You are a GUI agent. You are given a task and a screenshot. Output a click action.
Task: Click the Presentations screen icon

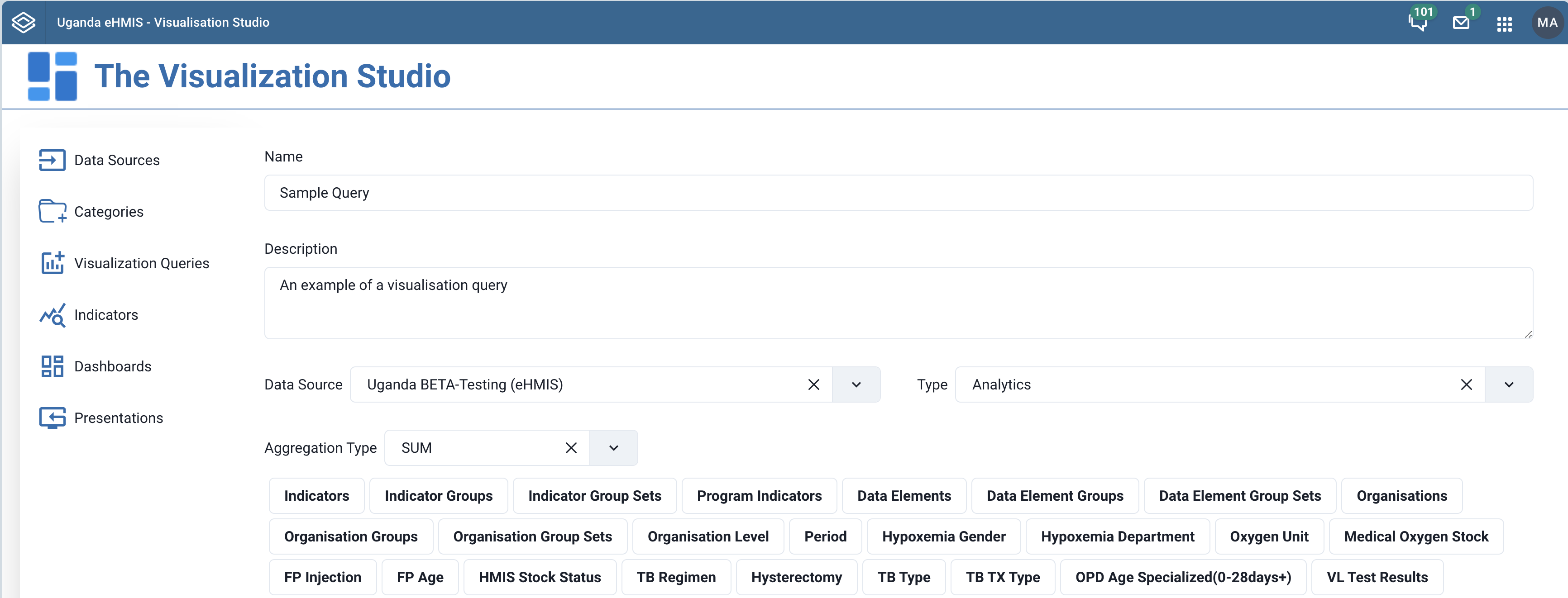53,418
